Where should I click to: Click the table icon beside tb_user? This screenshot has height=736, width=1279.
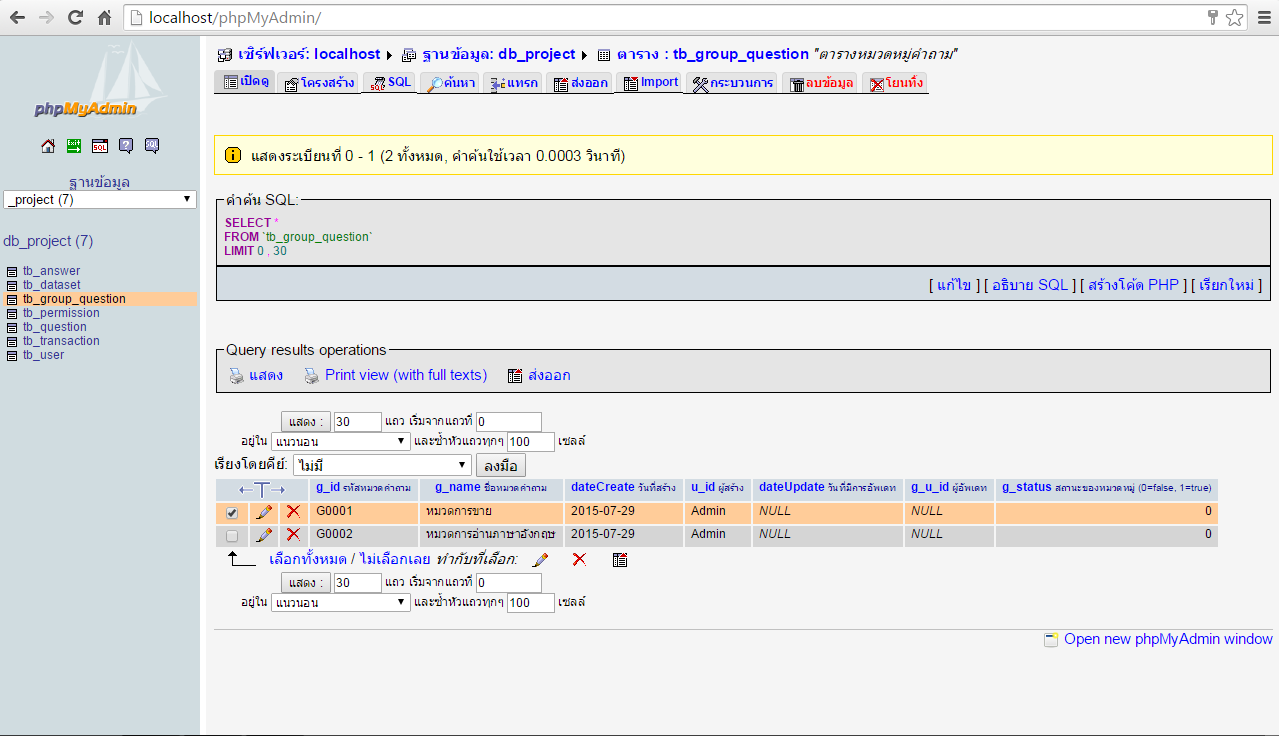(12, 355)
